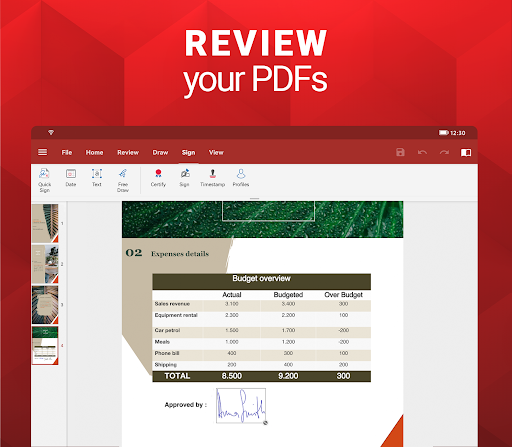
Task: Open page 2 thumbnail
Action: [45, 264]
